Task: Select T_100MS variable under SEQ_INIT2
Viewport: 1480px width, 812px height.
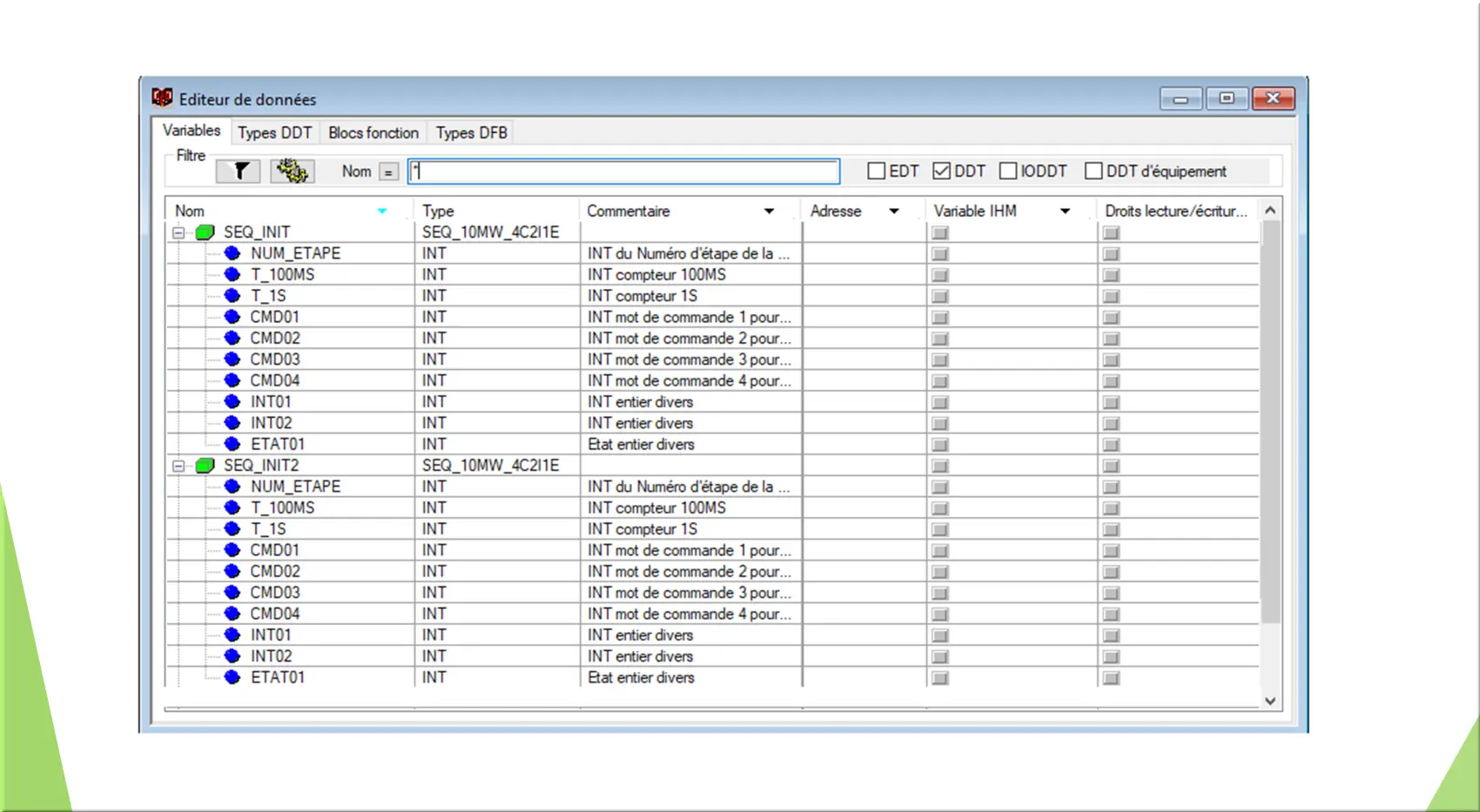Action: click(x=282, y=507)
